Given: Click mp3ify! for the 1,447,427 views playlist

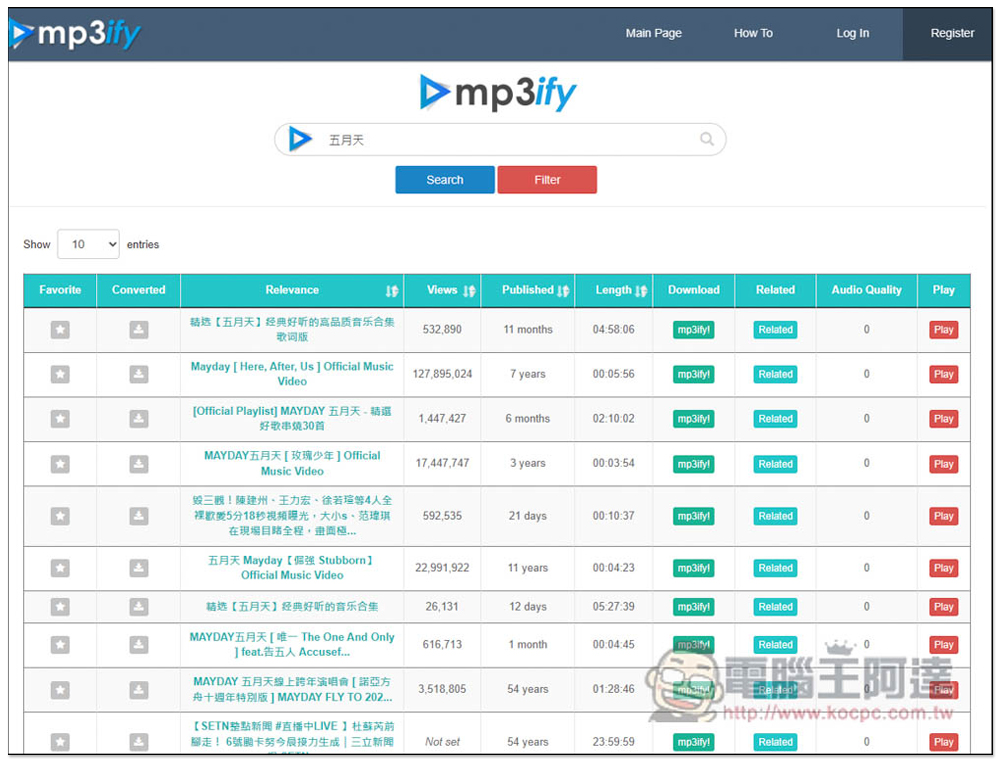Looking at the screenshot, I should coord(693,419).
